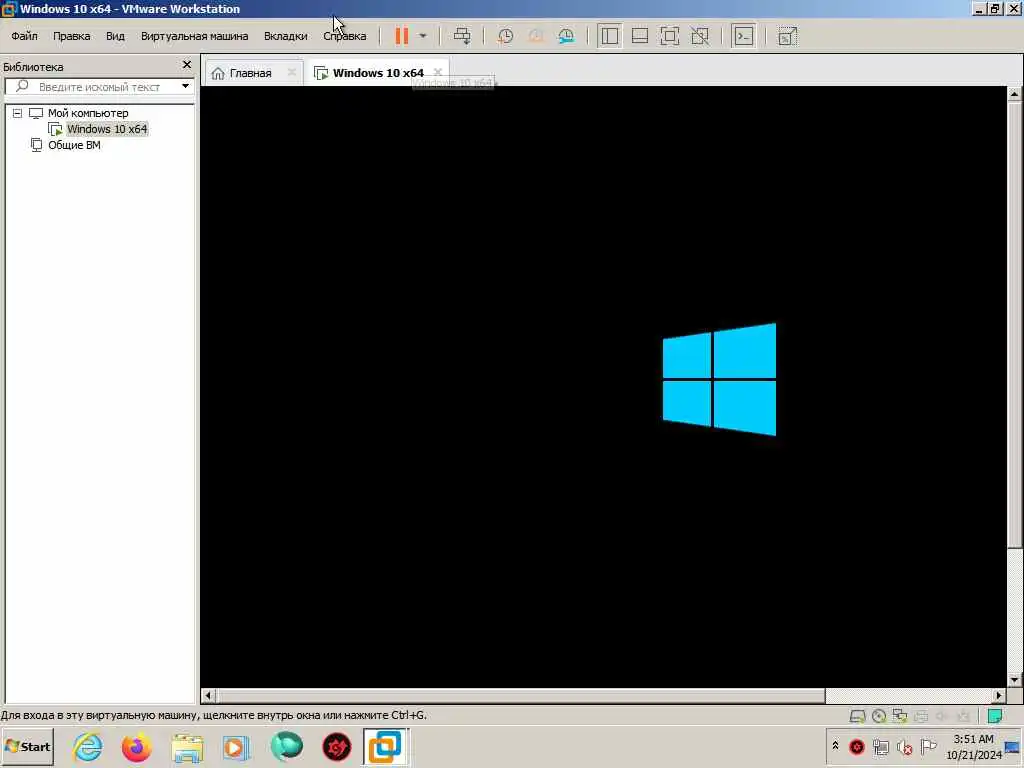
Task: Switch to Unity mode icon
Action: point(699,36)
